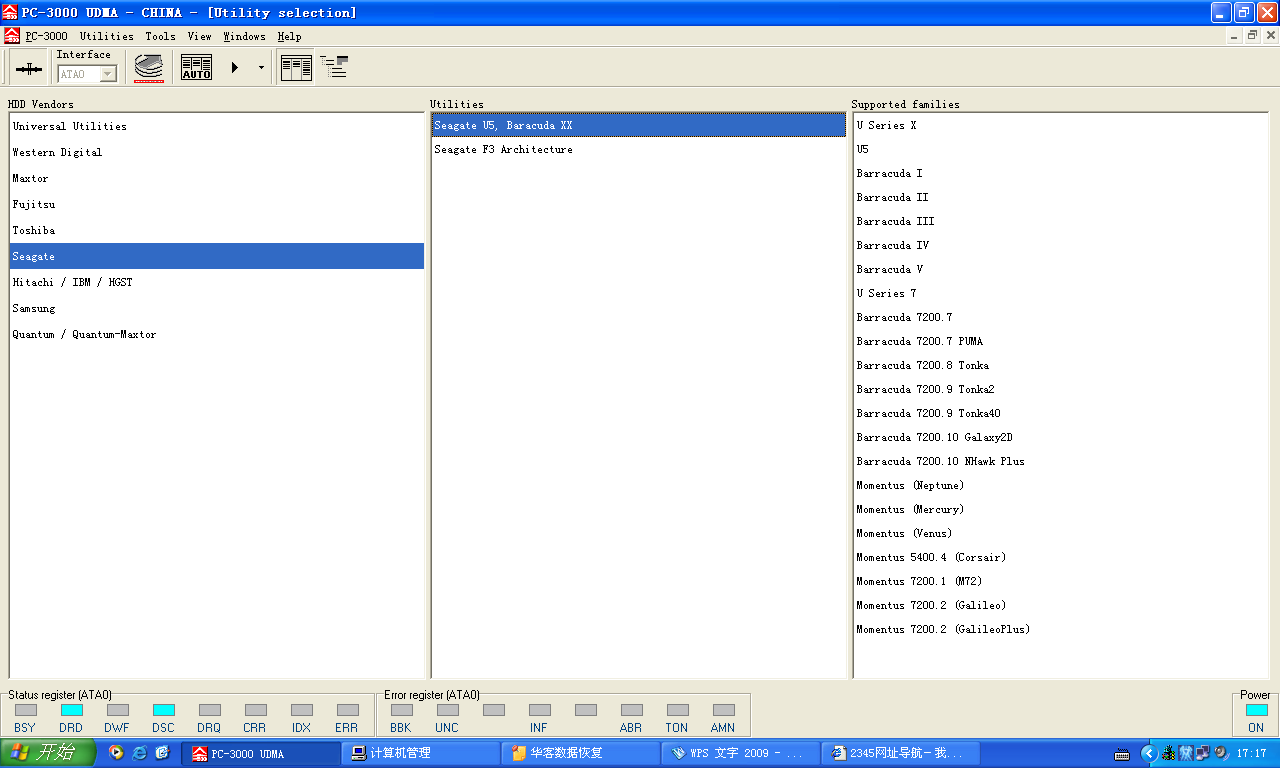Image resolution: width=1280 pixels, height=768 pixels.
Task: Click the play arrow toolbar button
Action: click(x=234, y=68)
